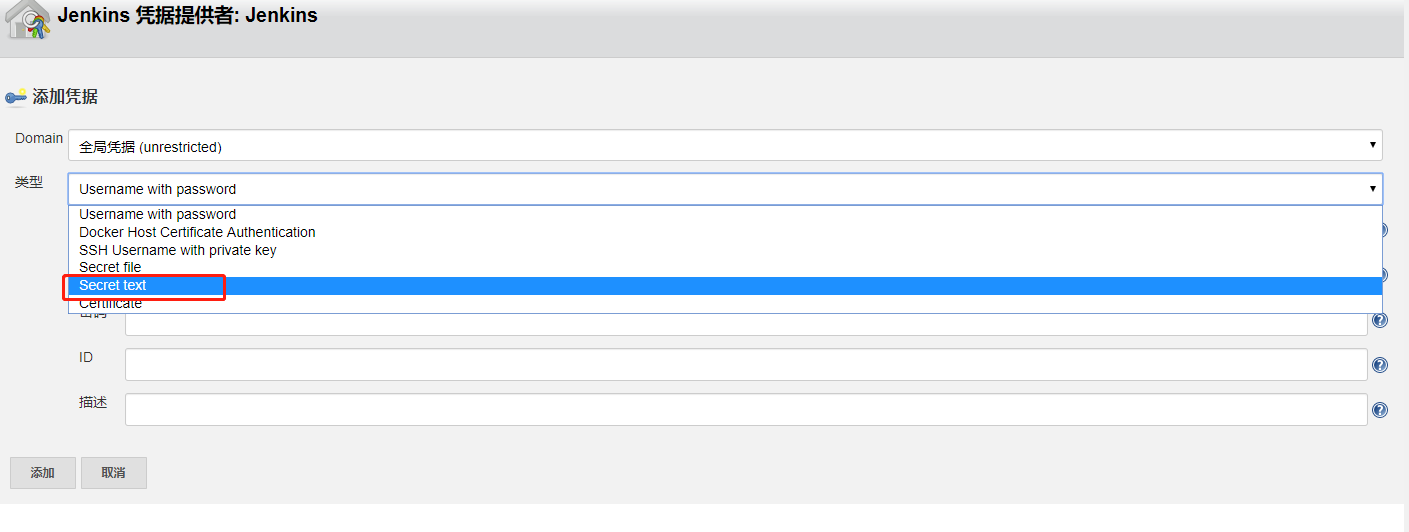
Task: Choose 'Username with password' from the list
Action: click(x=158, y=214)
